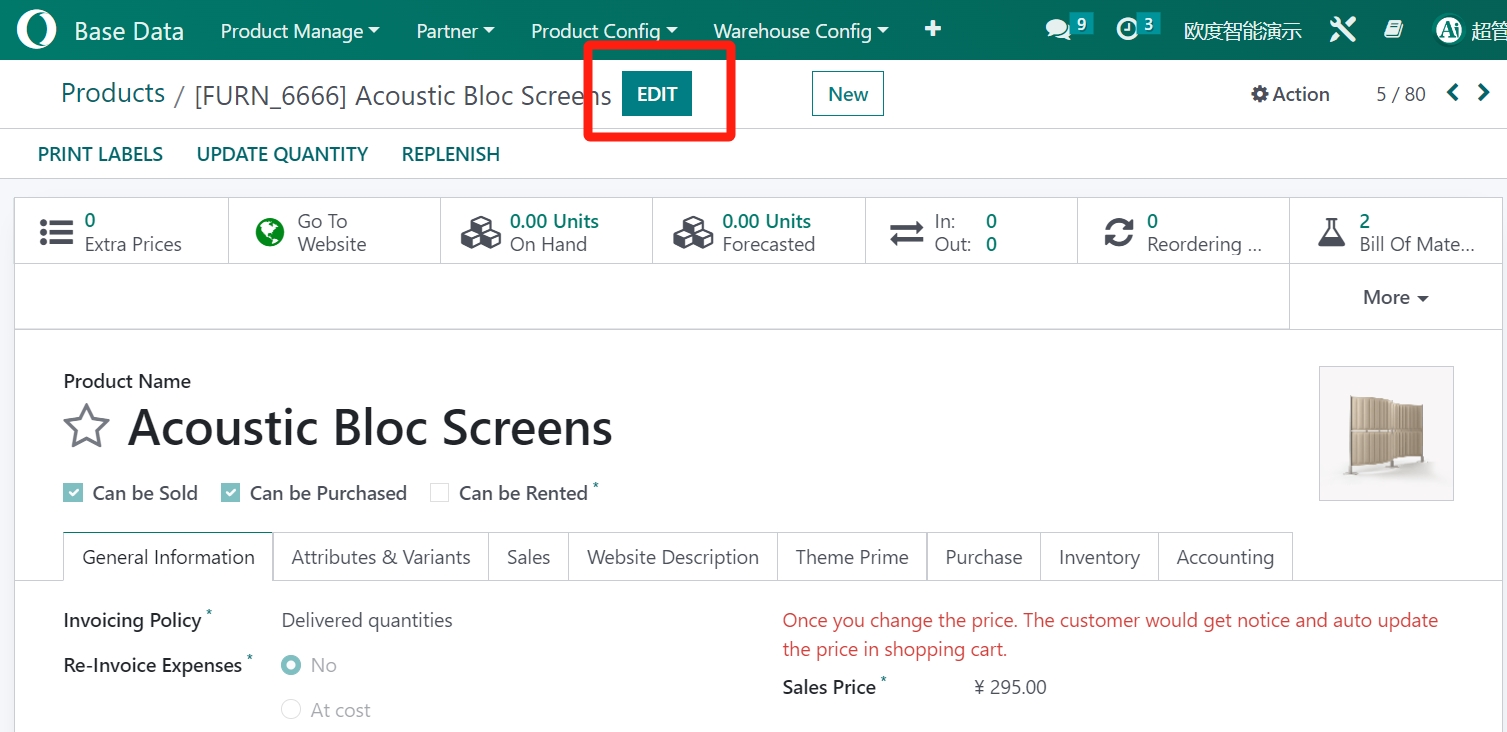Toggle the Can be Purchased checkbox
Screen dimensions: 1507x732
231,493
